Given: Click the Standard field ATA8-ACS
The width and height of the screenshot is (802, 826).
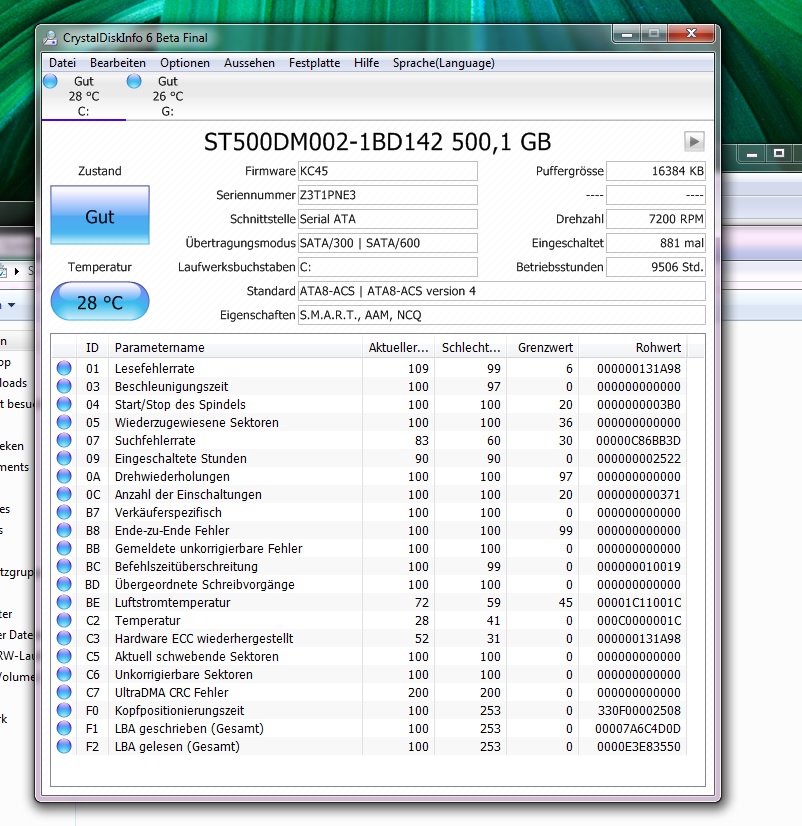Looking at the screenshot, I should tap(502, 291).
